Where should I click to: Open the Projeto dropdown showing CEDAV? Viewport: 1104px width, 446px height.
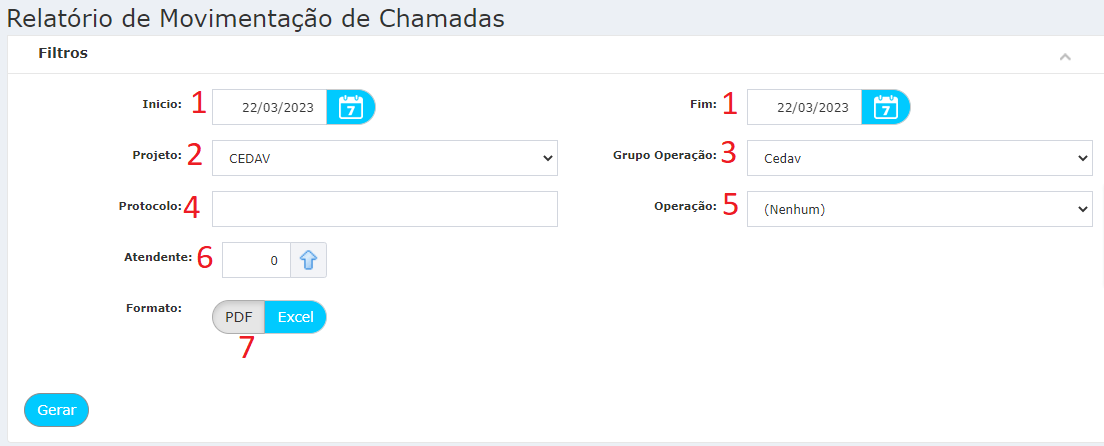[x=384, y=158]
